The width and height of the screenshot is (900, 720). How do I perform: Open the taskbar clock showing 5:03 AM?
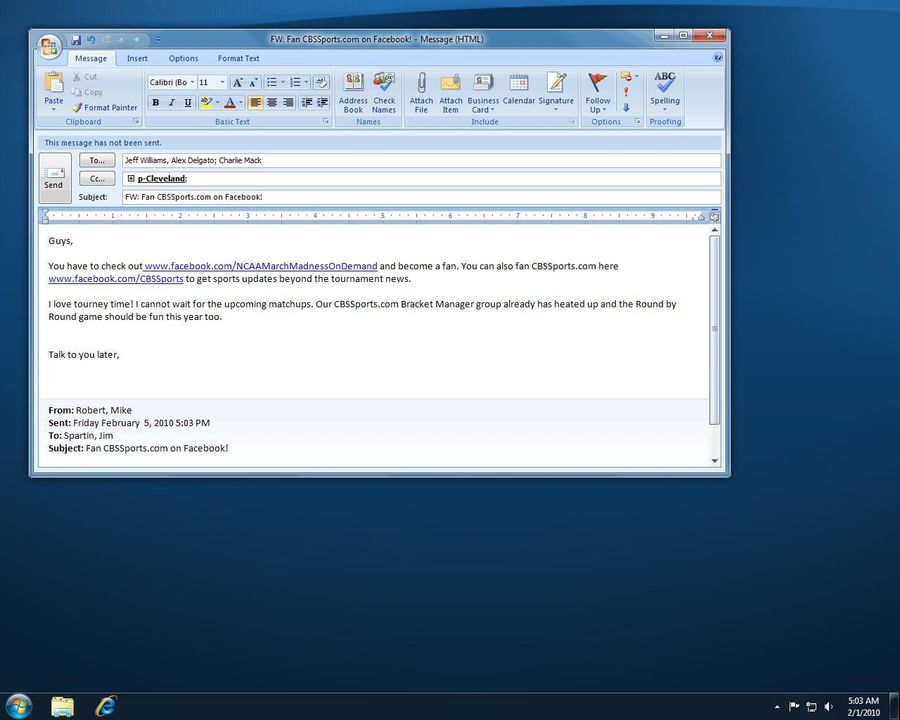(x=863, y=706)
